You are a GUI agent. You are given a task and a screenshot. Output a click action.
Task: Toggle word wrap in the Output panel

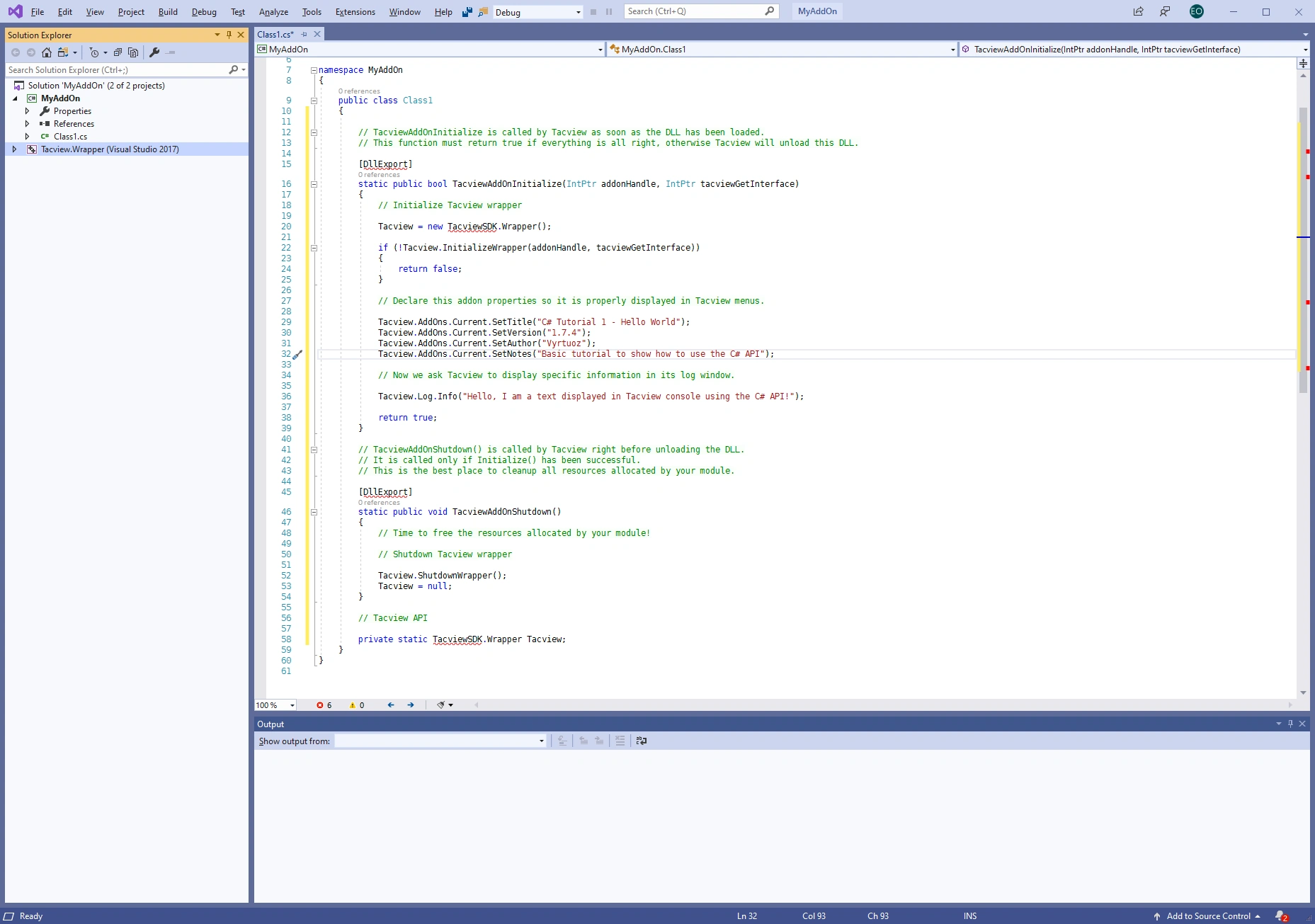pyautogui.click(x=642, y=741)
